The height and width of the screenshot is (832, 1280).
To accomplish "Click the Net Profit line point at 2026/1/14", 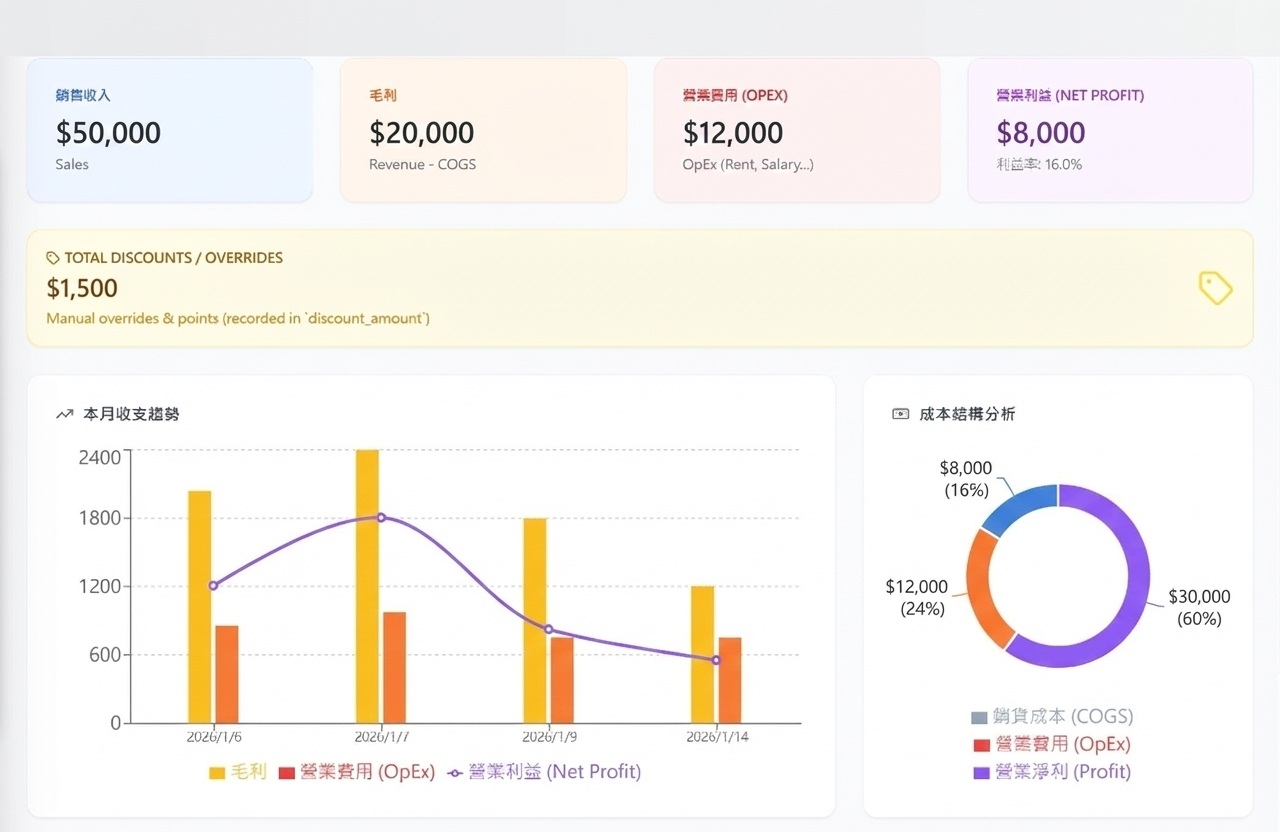I will tap(716, 660).
